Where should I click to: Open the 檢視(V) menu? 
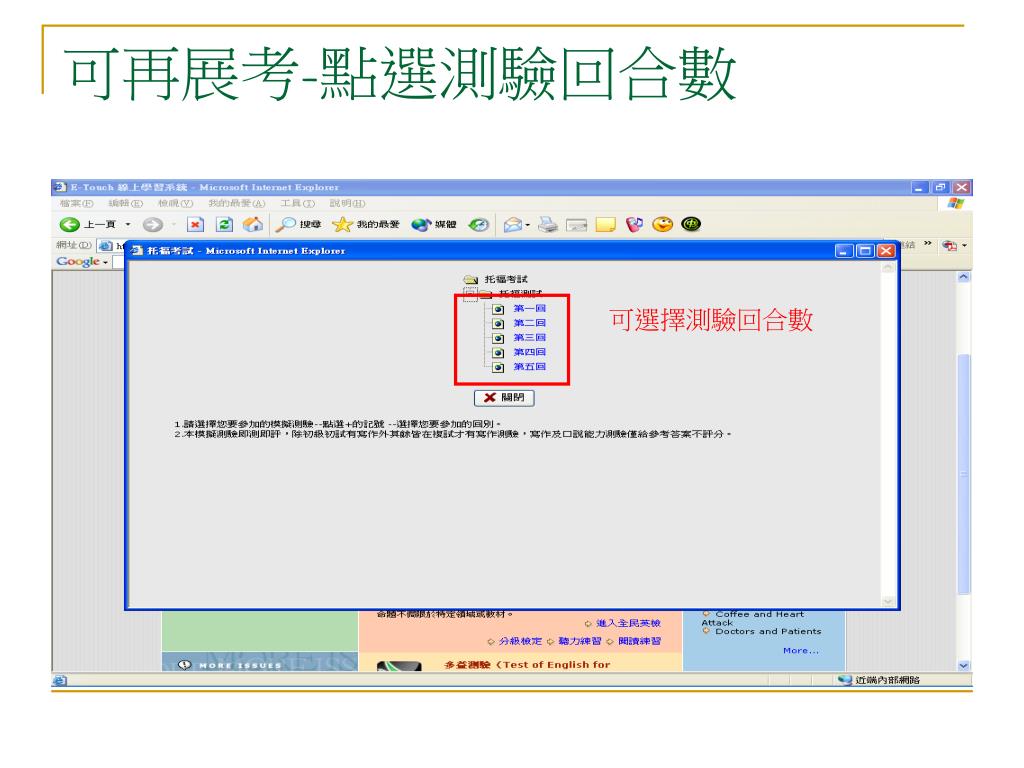(x=175, y=204)
